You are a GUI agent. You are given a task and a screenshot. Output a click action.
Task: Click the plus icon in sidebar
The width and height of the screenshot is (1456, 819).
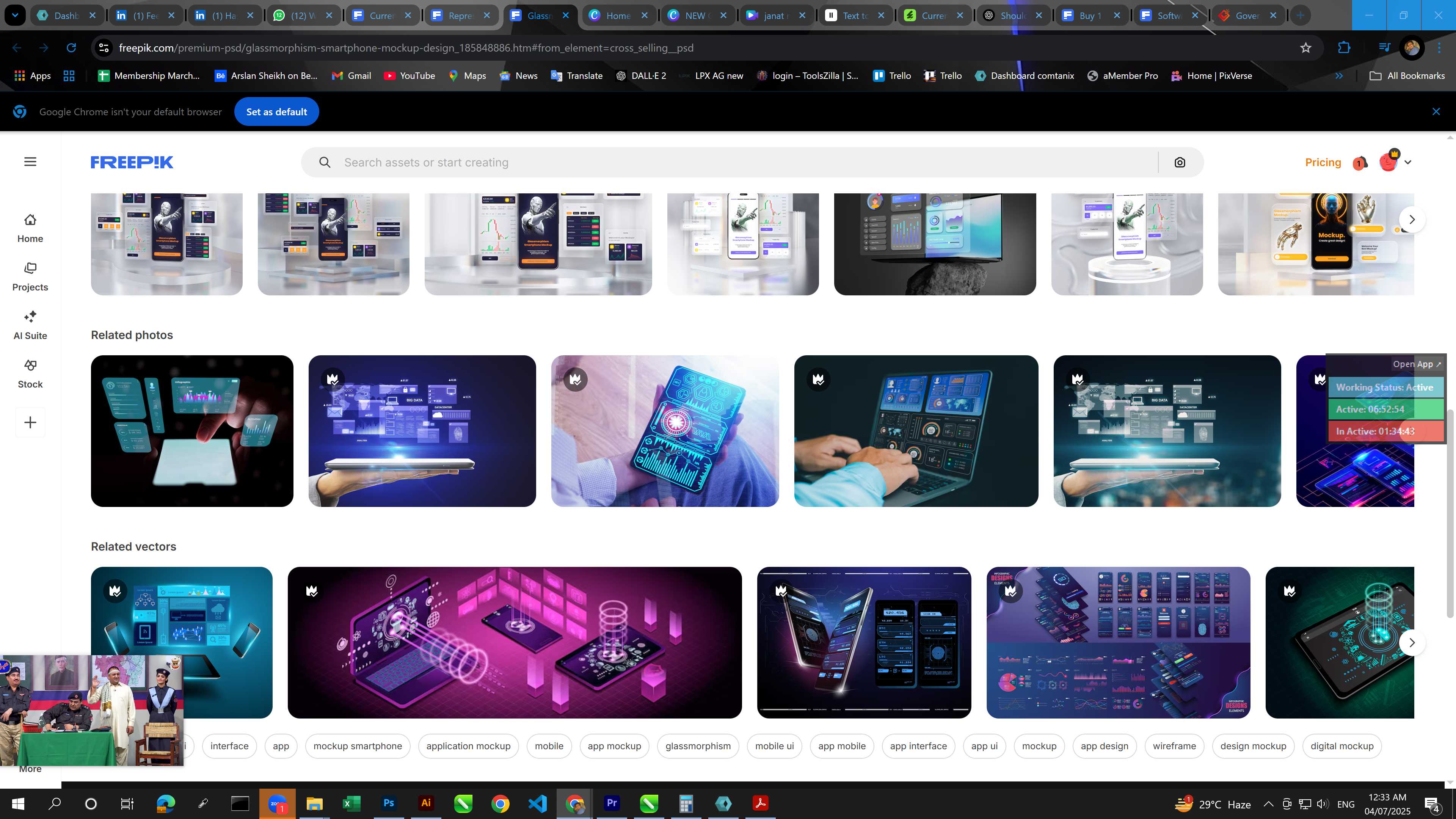click(30, 422)
